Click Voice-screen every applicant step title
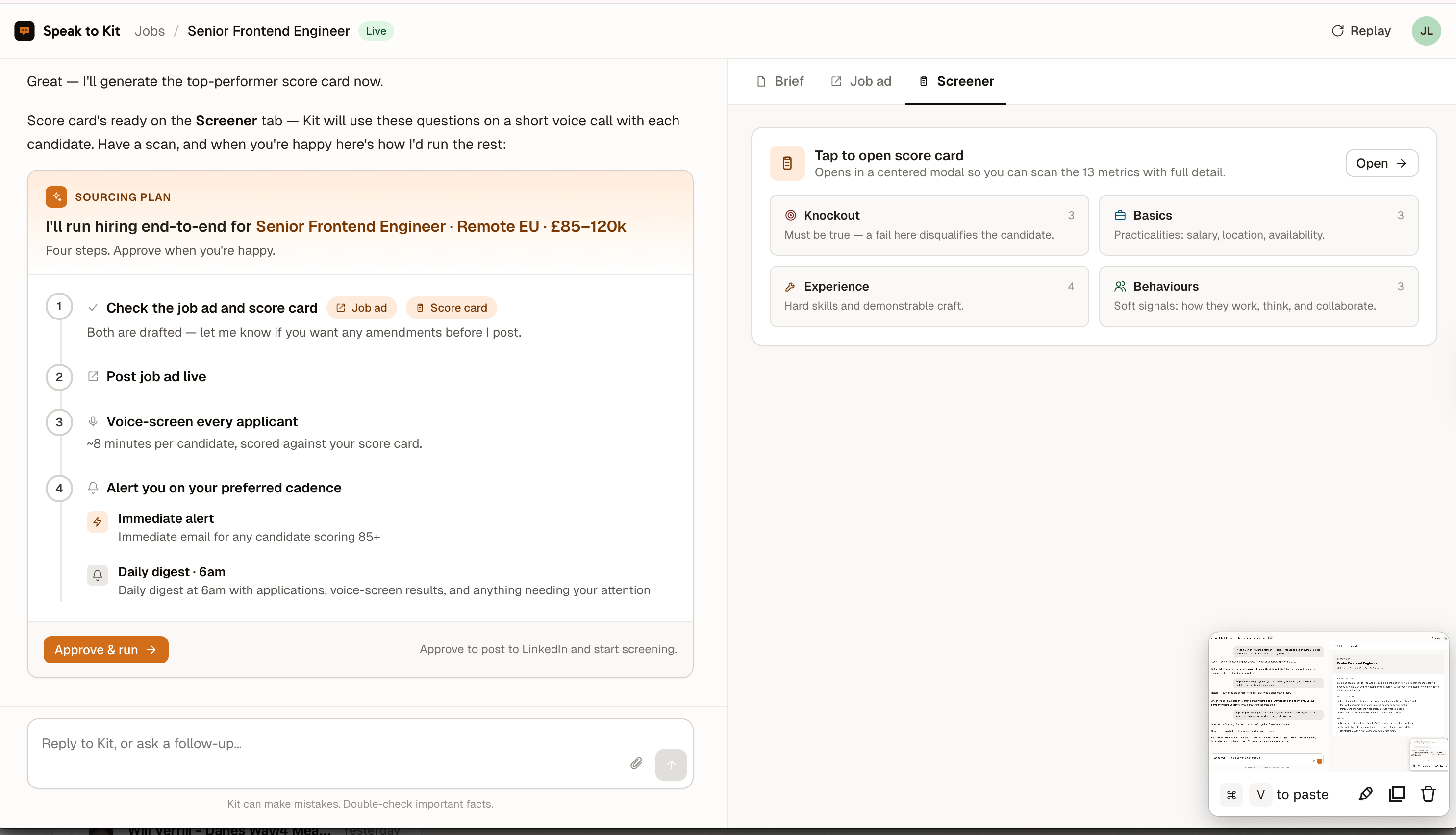 tap(202, 421)
